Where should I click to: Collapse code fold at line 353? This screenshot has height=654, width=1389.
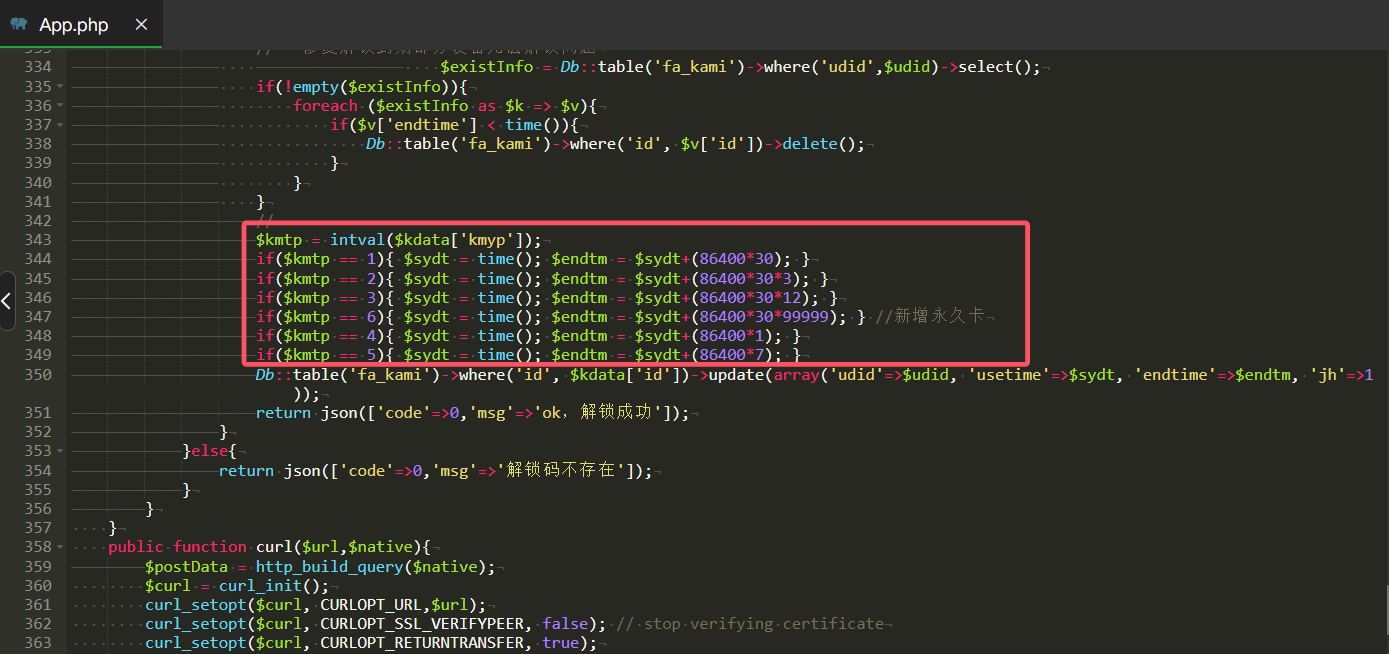tap(59, 451)
